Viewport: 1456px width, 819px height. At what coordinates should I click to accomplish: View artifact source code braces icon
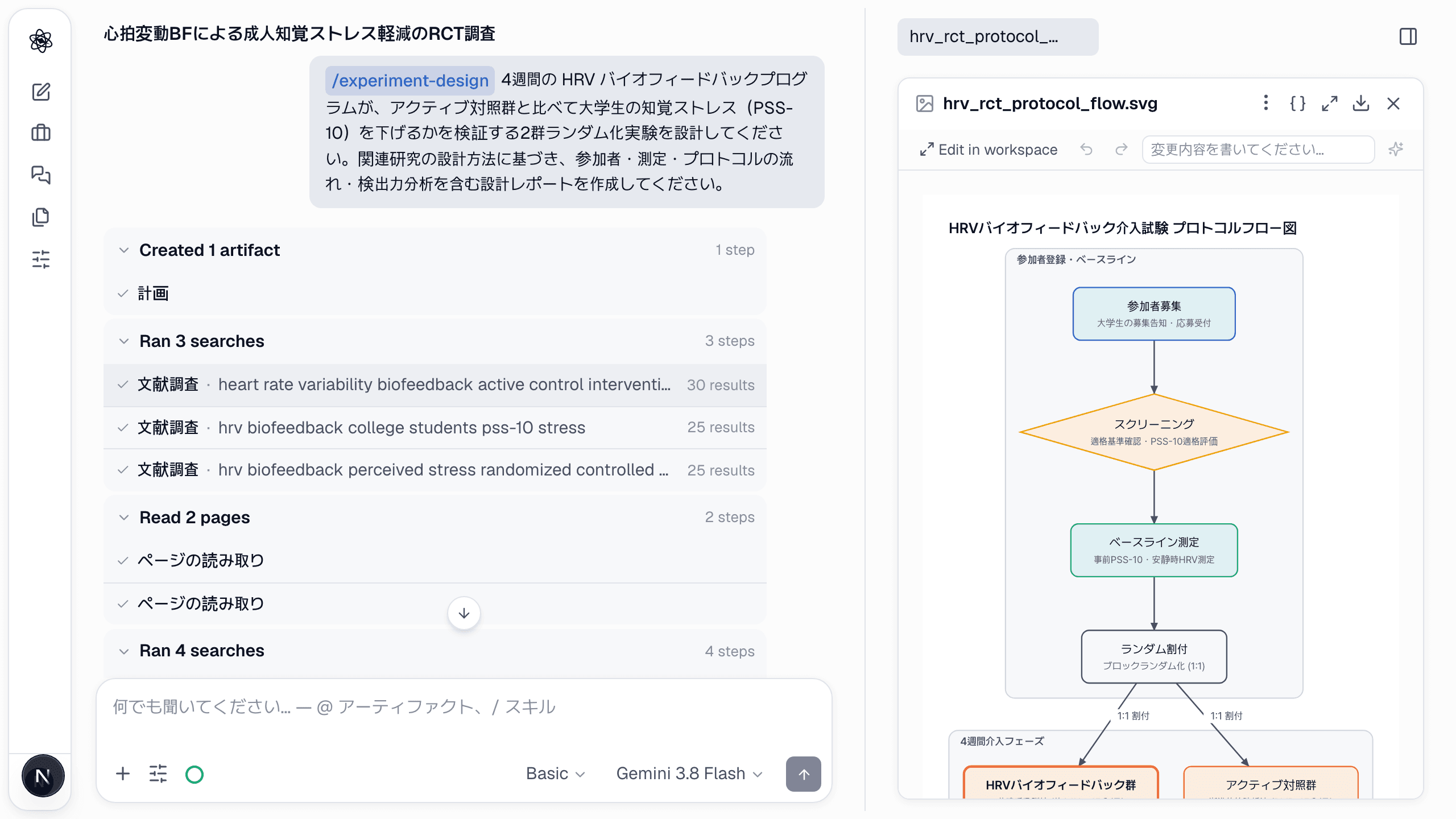tap(1297, 104)
